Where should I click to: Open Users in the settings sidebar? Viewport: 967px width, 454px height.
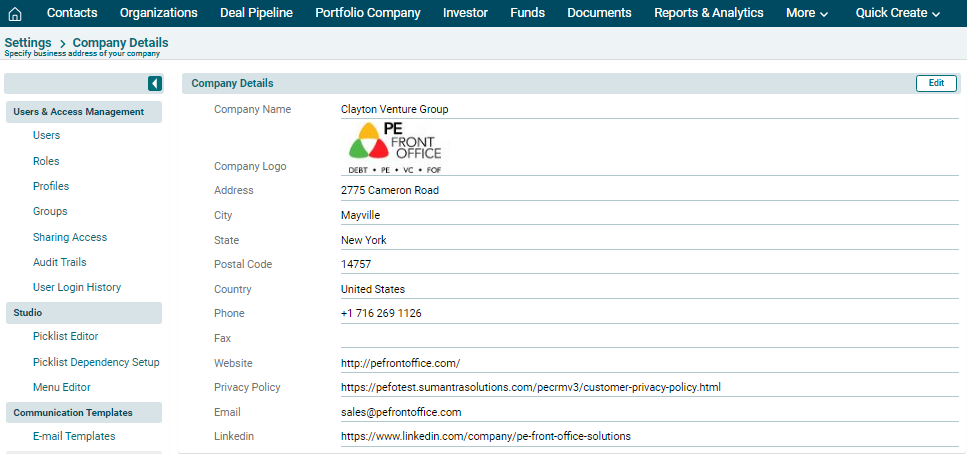46,136
